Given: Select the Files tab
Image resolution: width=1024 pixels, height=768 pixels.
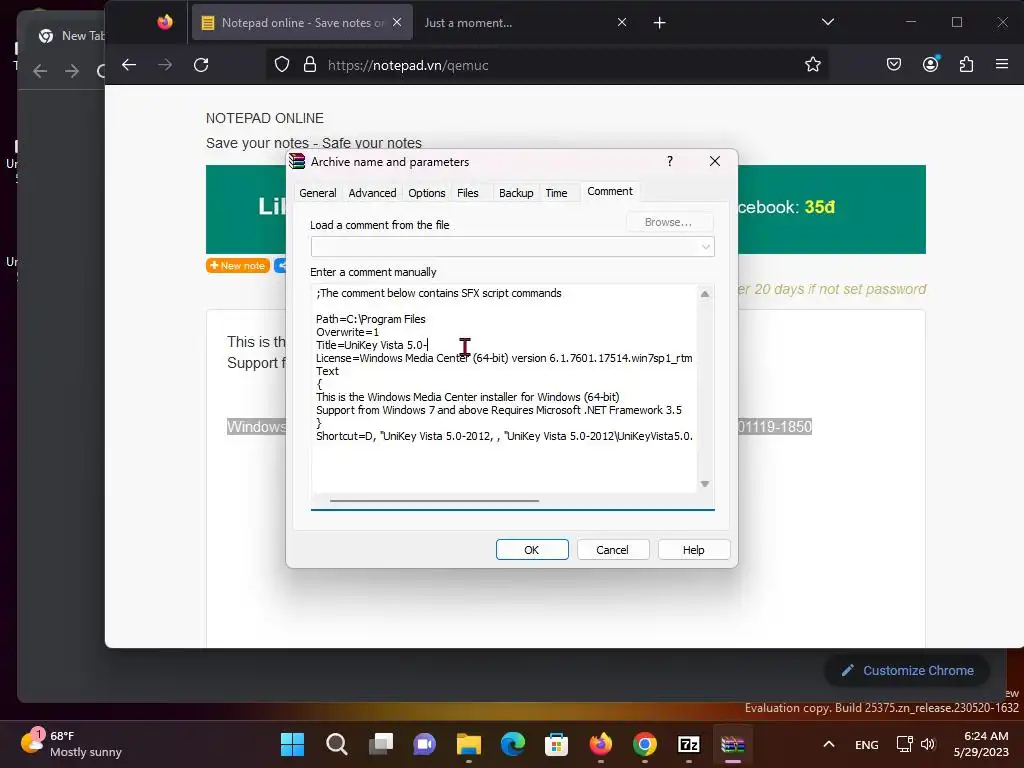Looking at the screenshot, I should [468, 193].
